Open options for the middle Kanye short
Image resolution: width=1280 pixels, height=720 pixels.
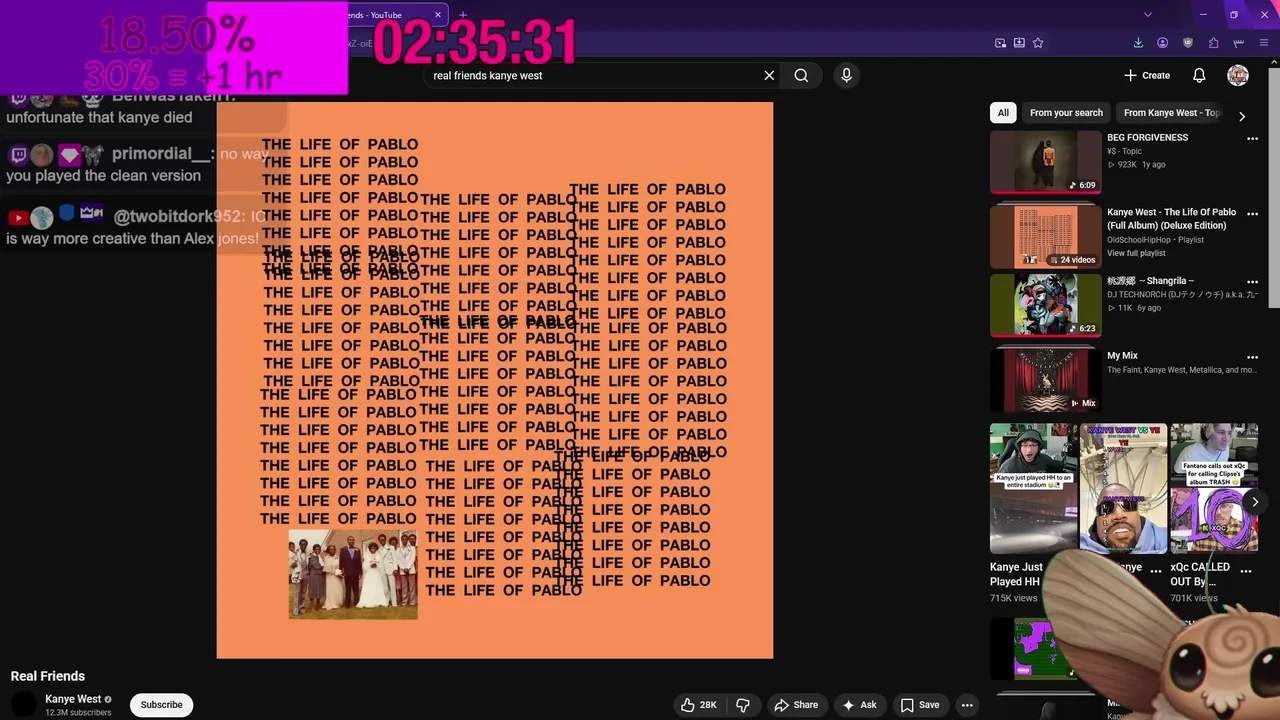coord(1156,571)
